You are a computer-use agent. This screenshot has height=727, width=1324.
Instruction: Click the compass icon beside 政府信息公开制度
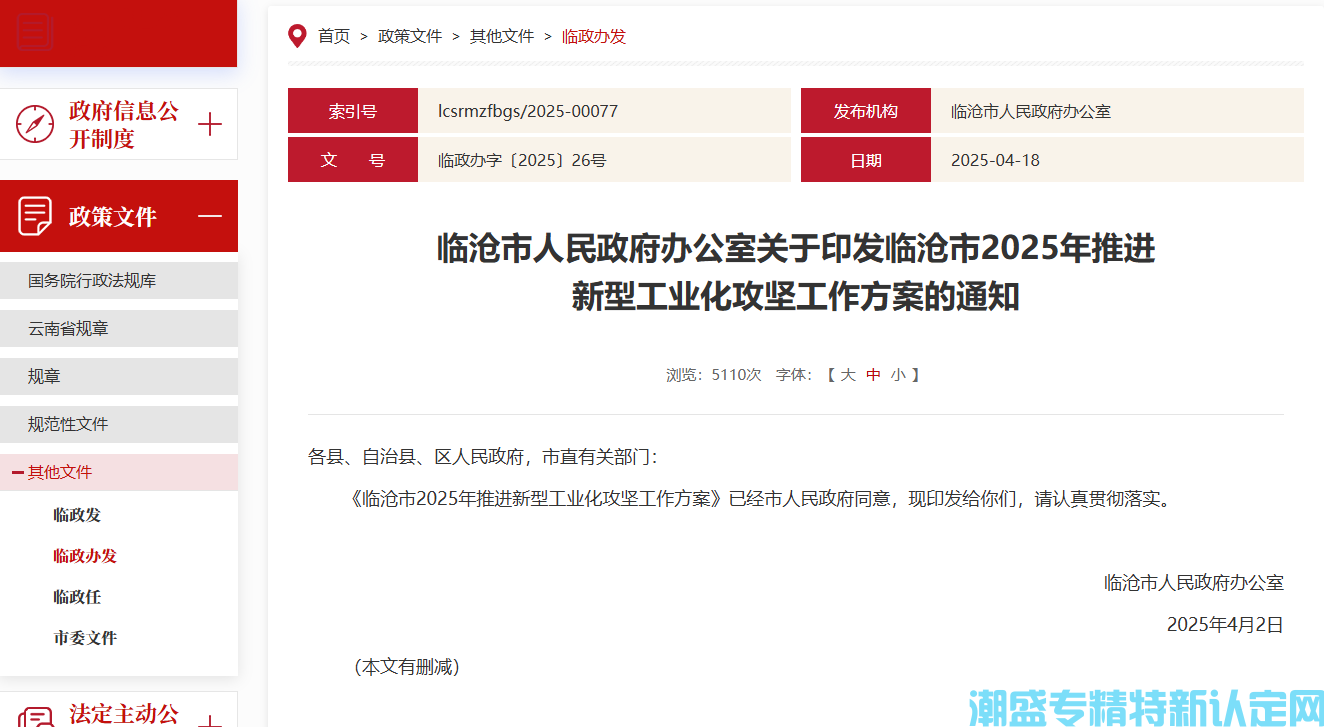[35, 124]
